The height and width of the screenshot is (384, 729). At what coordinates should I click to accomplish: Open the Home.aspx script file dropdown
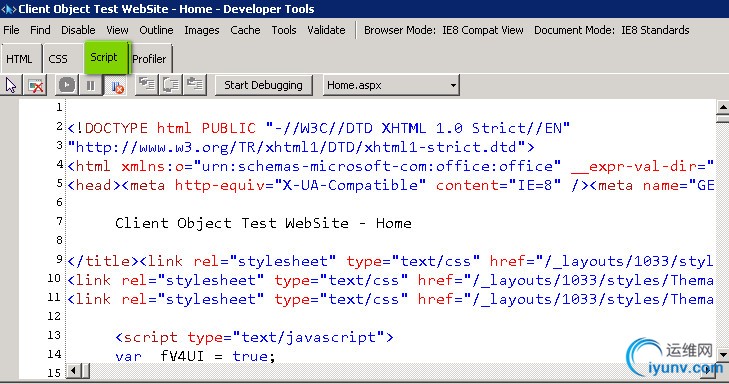pos(391,86)
